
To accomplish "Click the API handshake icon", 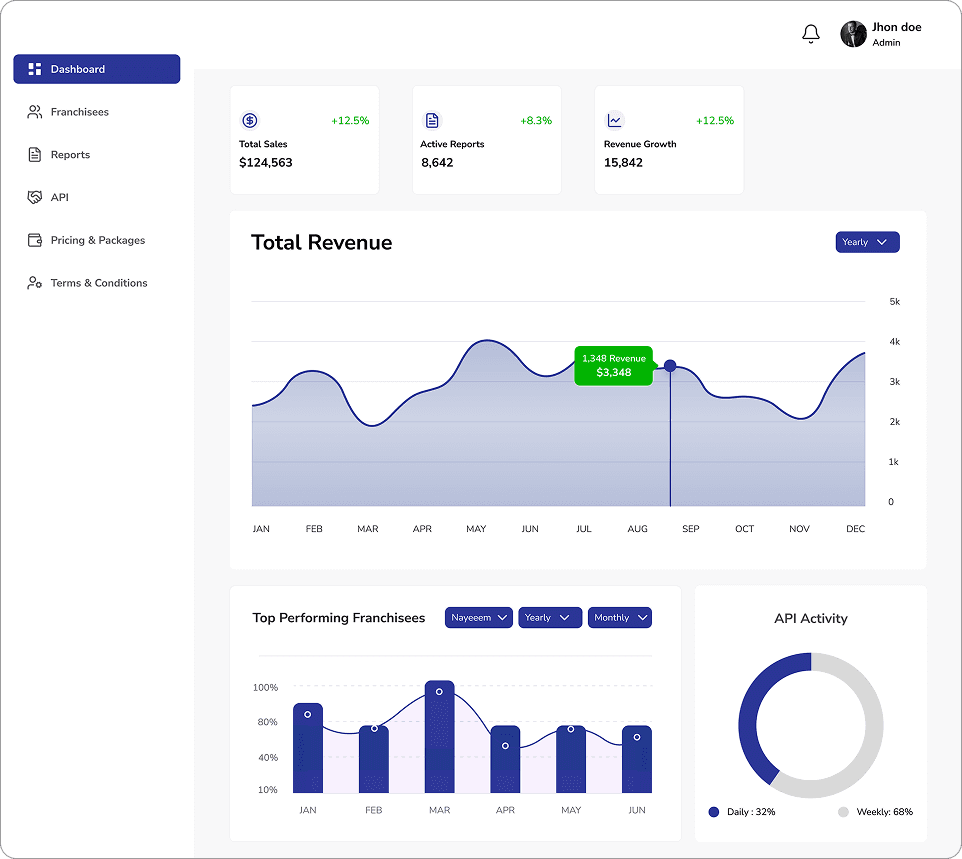I will click(x=33, y=197).
